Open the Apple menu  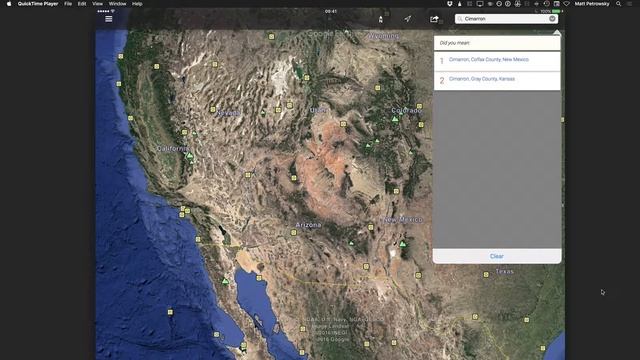9,4
